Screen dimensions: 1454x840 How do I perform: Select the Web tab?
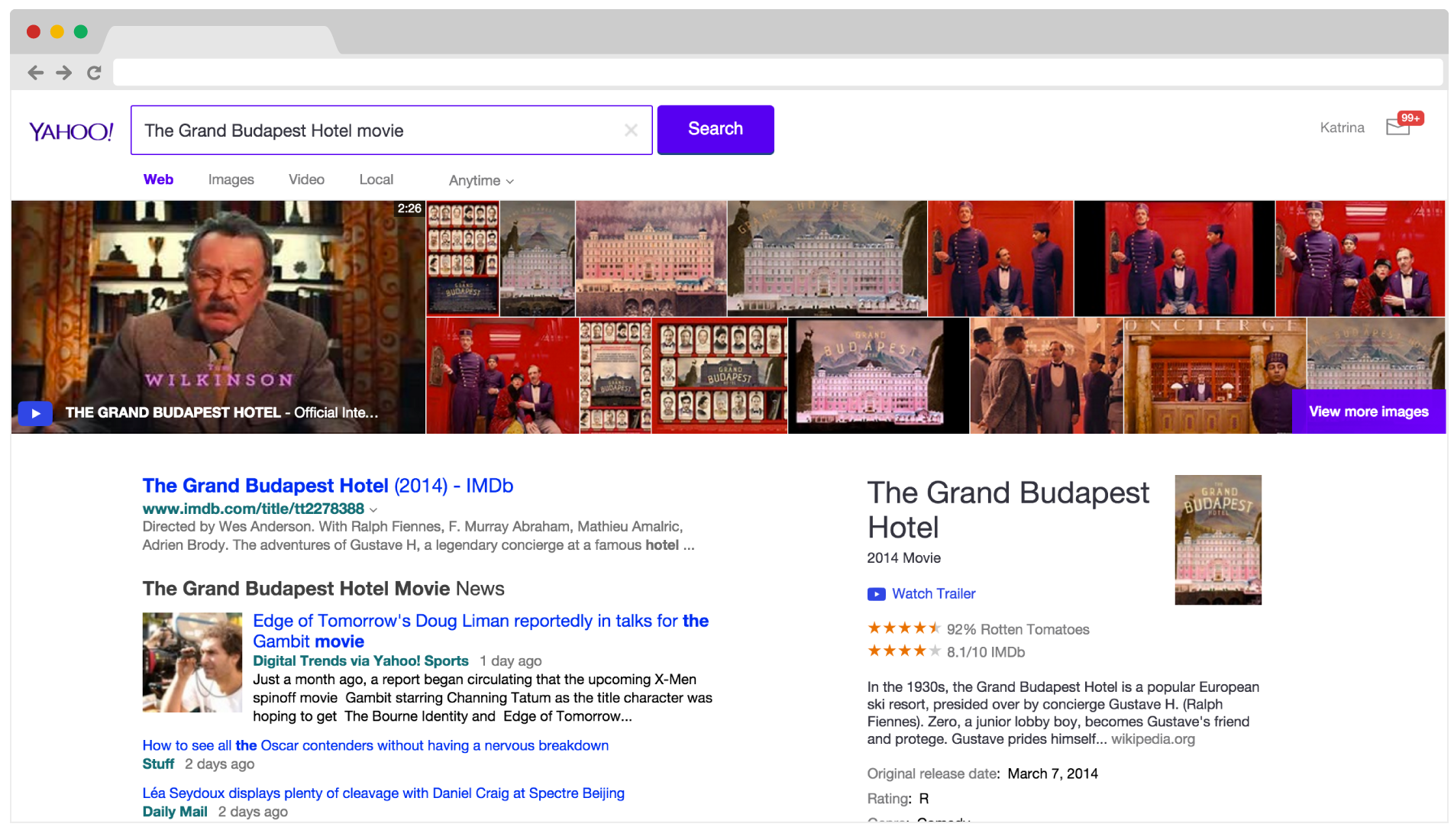(x=158, y=179)
